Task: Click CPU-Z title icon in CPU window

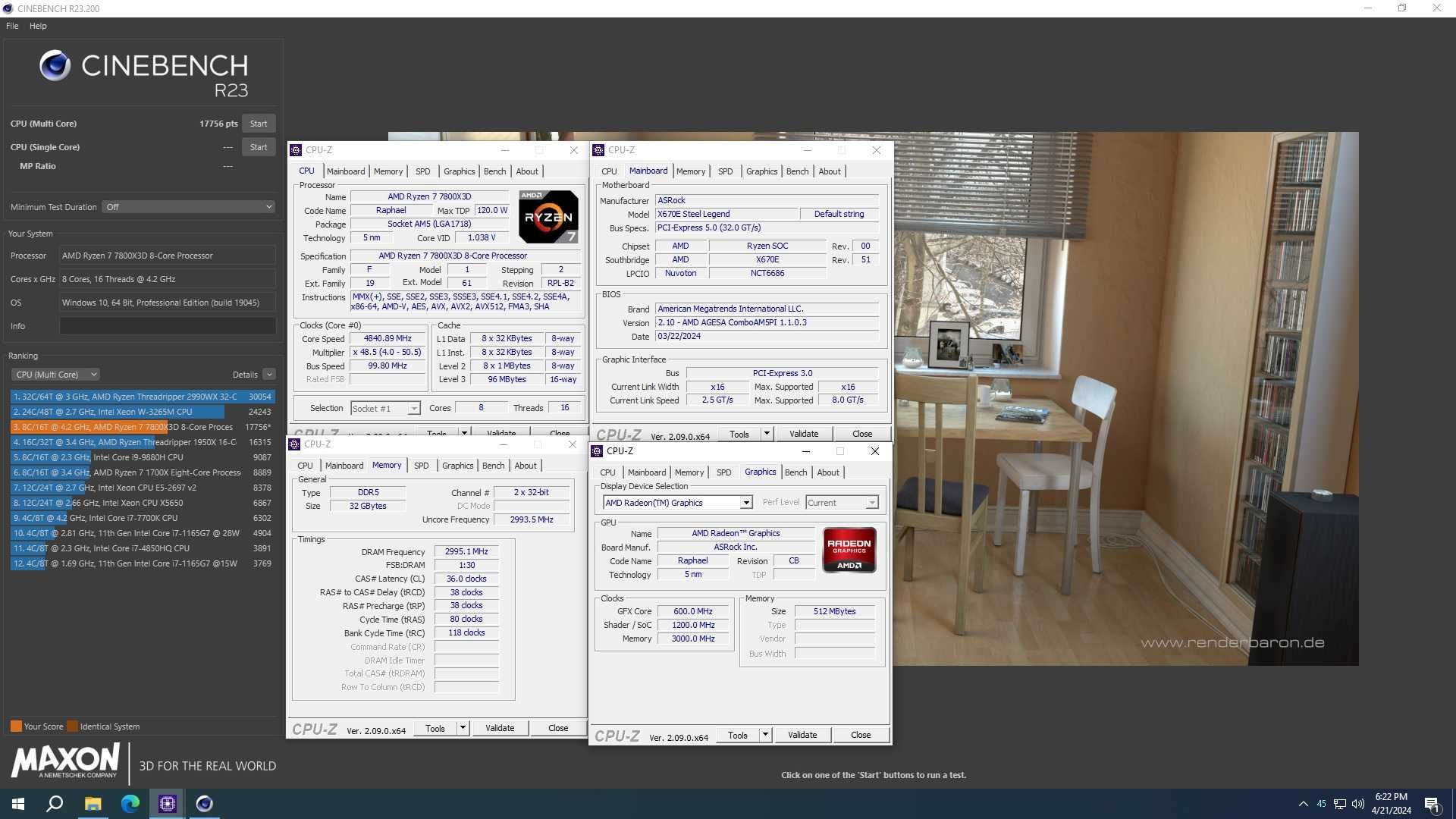Action: point(296,150)
